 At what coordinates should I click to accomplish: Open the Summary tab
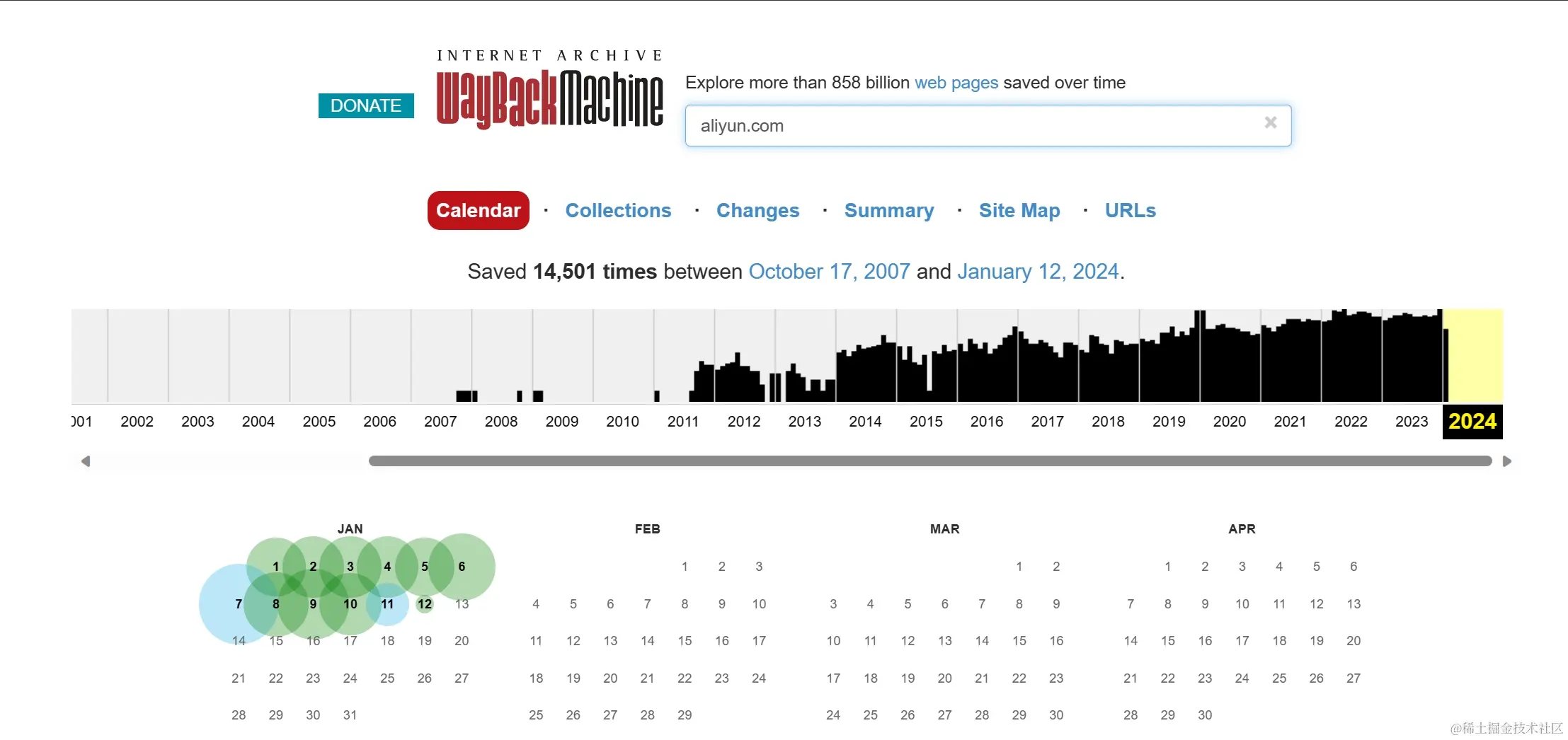[889, 211]
